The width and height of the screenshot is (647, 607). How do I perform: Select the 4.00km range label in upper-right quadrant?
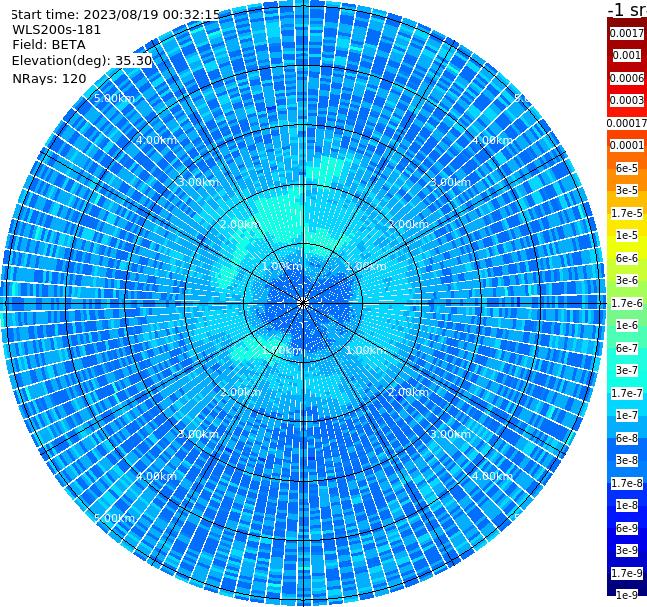tap(492, 140)
